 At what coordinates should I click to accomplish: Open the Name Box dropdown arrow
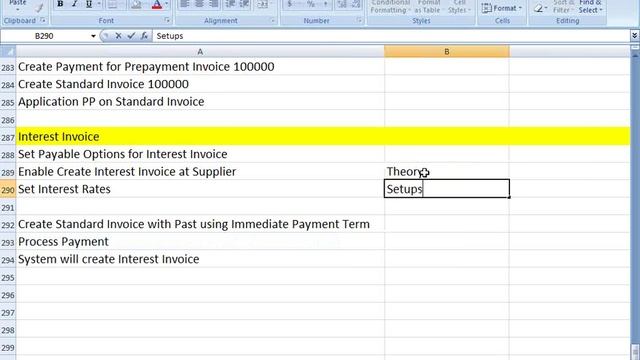point(93,36)
